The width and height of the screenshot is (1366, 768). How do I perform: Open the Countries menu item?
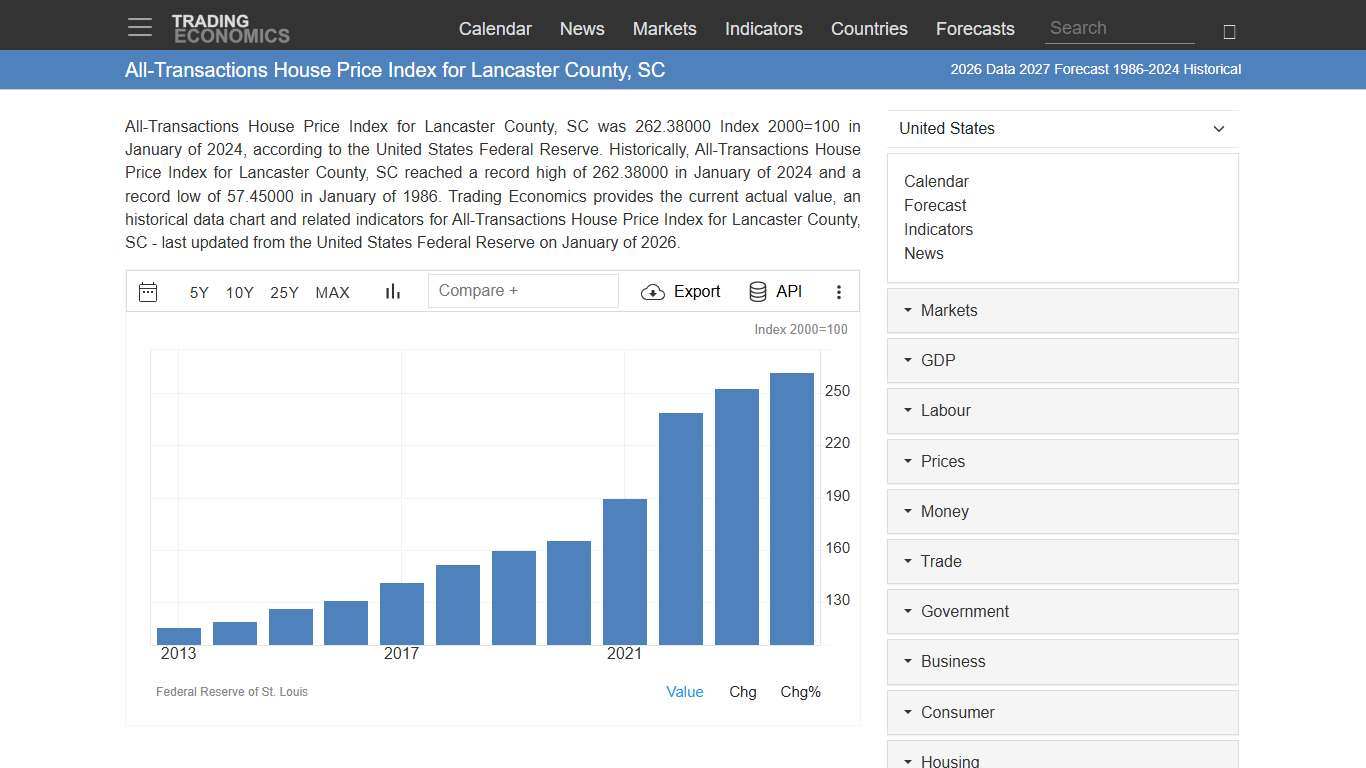[869, 29]
